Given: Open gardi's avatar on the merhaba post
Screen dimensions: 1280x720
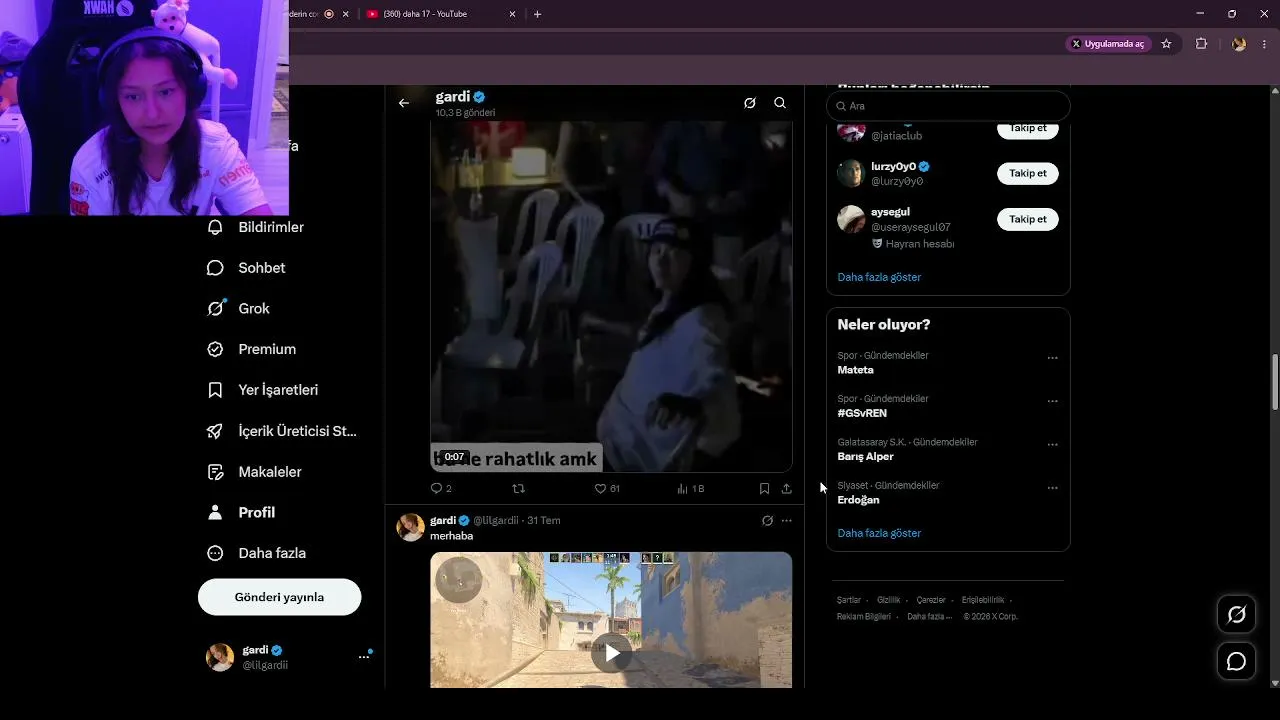Looking at the screenshot, I should pyautogui.click(x=411, y=527).
